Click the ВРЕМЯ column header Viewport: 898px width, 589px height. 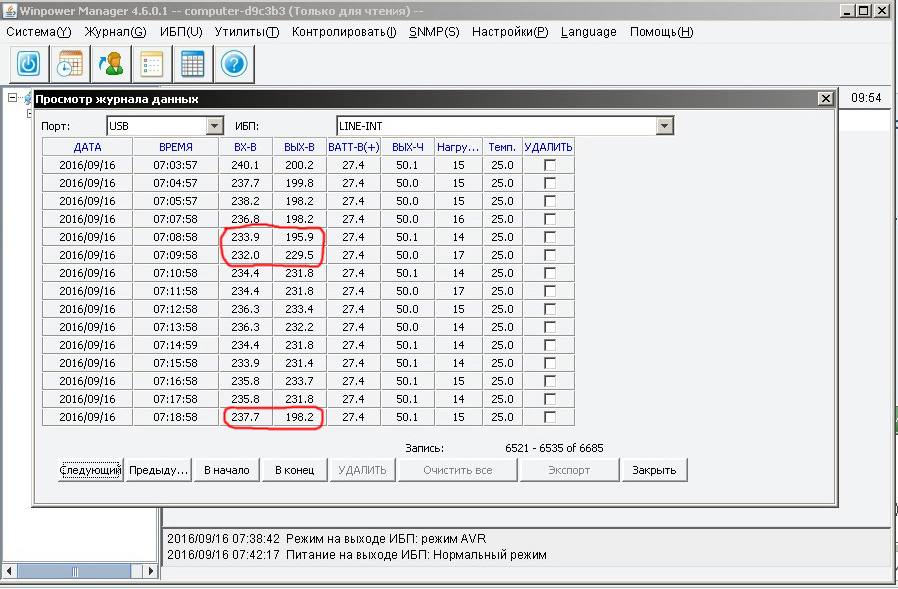pos(176,147)
